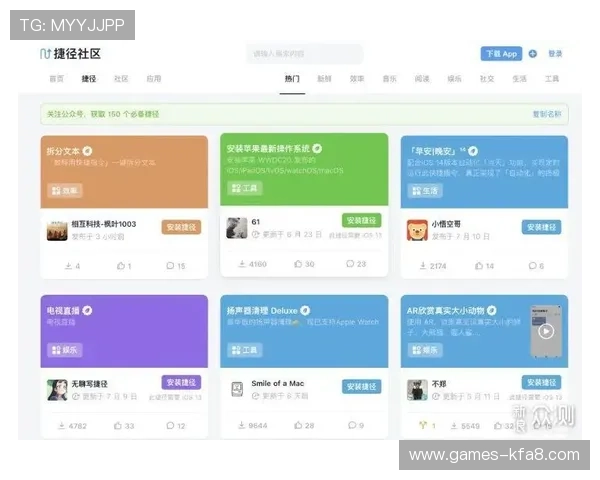The image size is (600, 480).
Task: Open the 电视直播 card title
Action: [63, 310]
